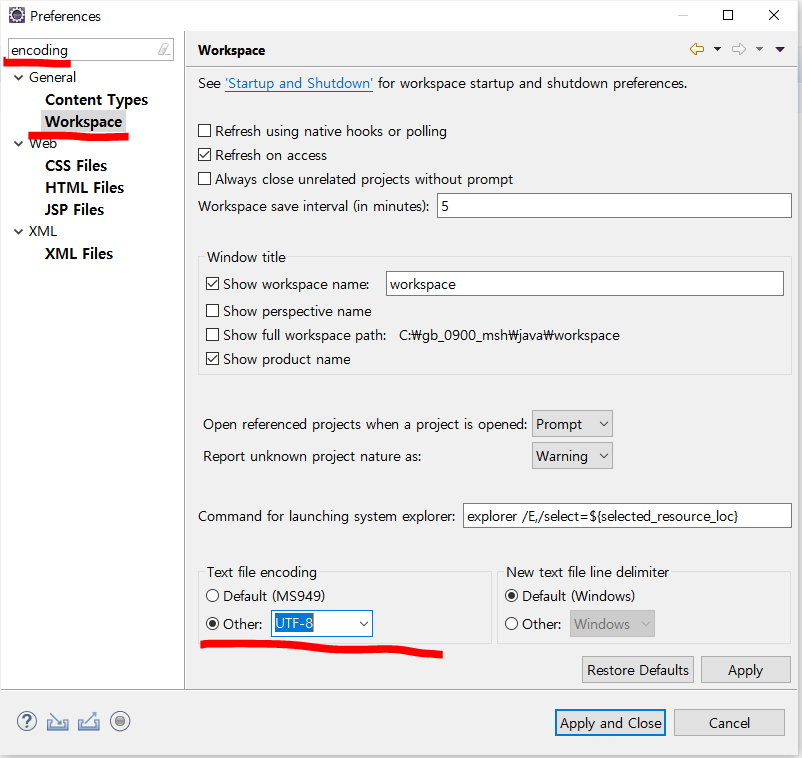This screenshot has width=802, height=758.
Task: Select Other text file encoding radio
Action: [212, 623]
